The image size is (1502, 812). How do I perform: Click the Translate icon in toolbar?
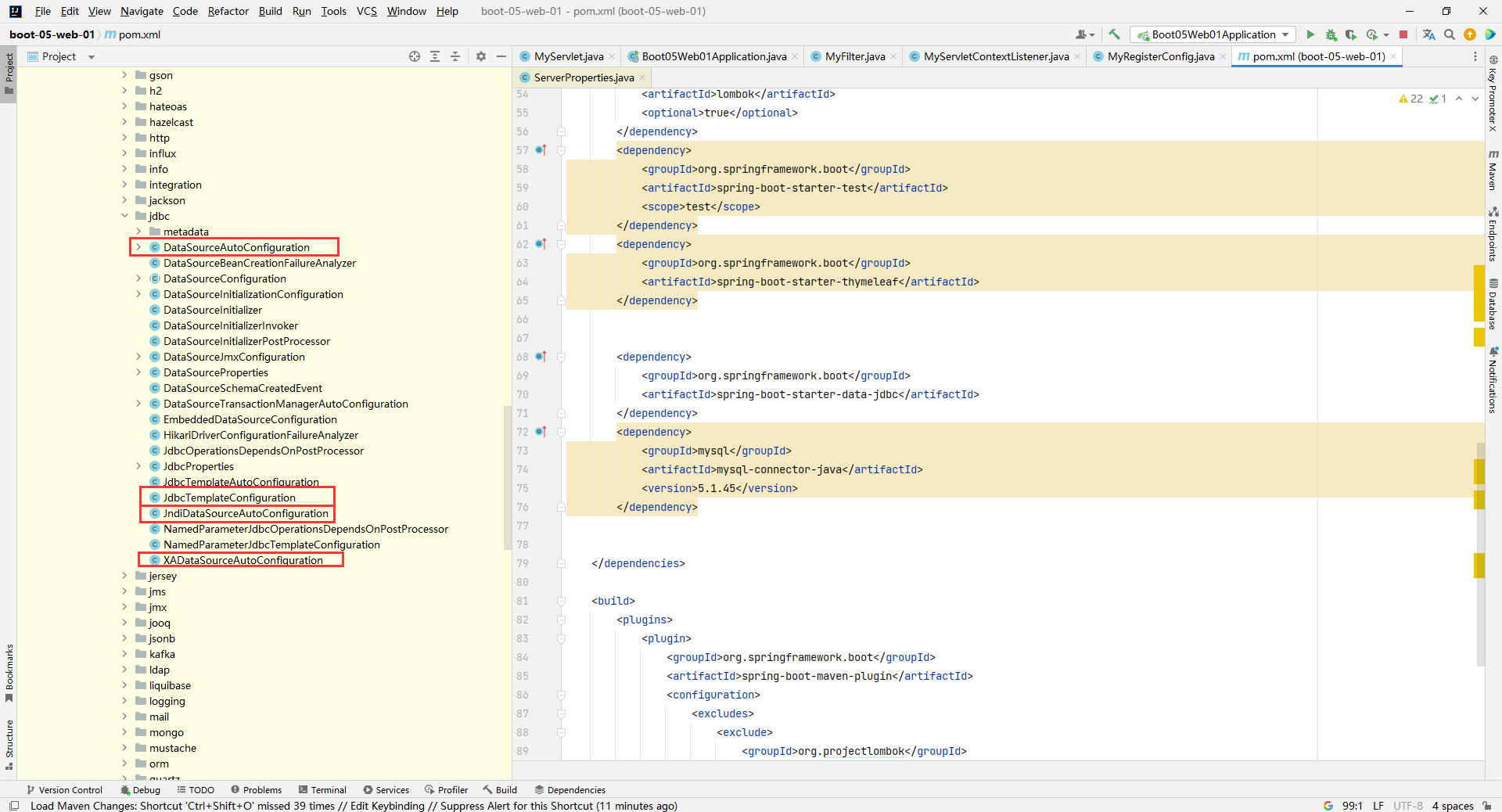1428,34
